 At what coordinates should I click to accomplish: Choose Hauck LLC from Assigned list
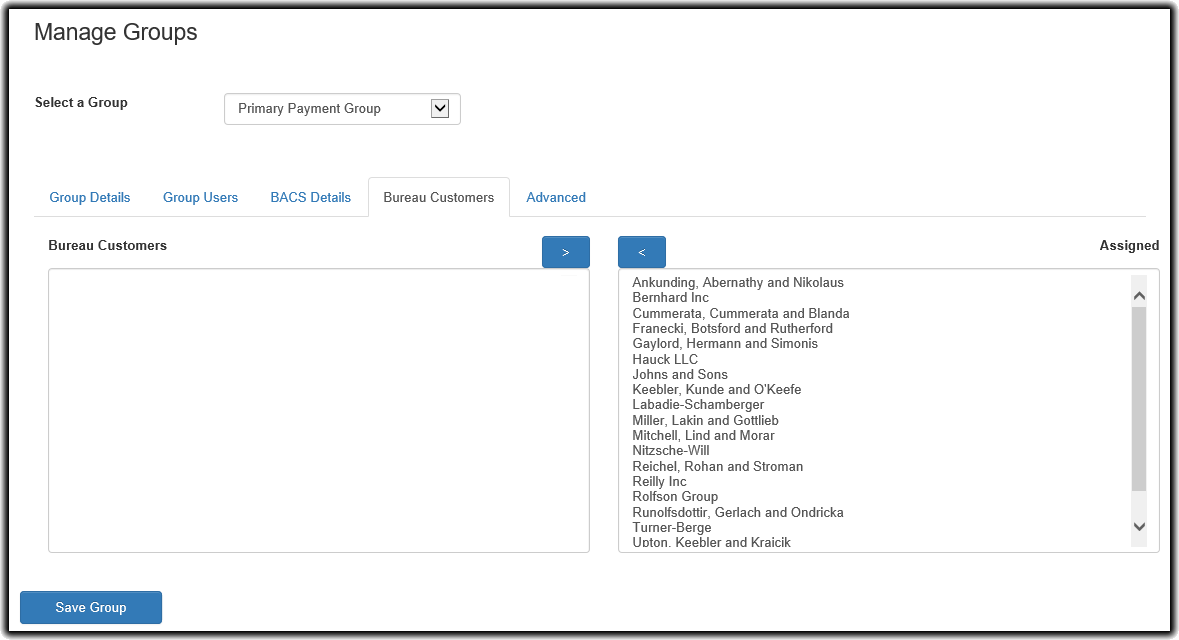point(665,359)
